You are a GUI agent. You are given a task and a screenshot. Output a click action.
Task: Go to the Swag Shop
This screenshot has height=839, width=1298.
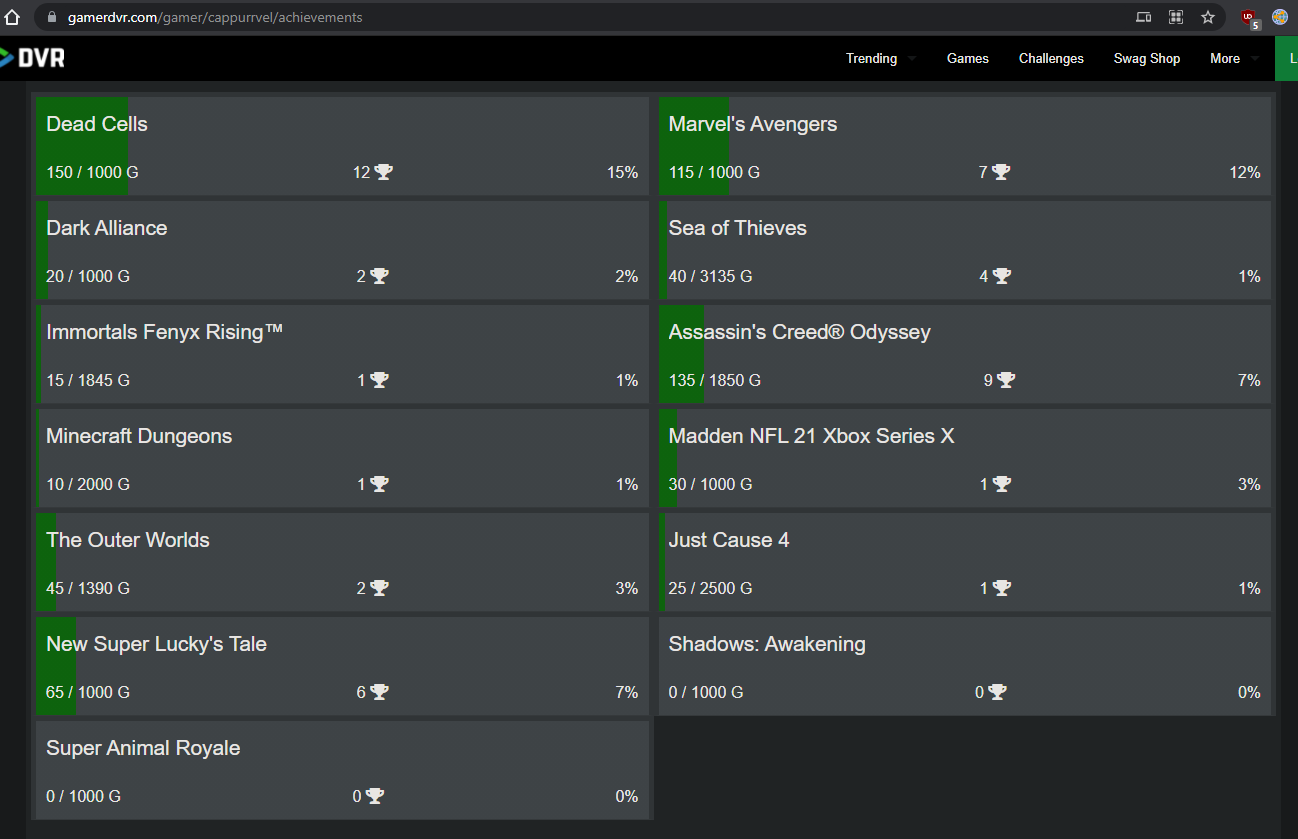pos(1147,58)
